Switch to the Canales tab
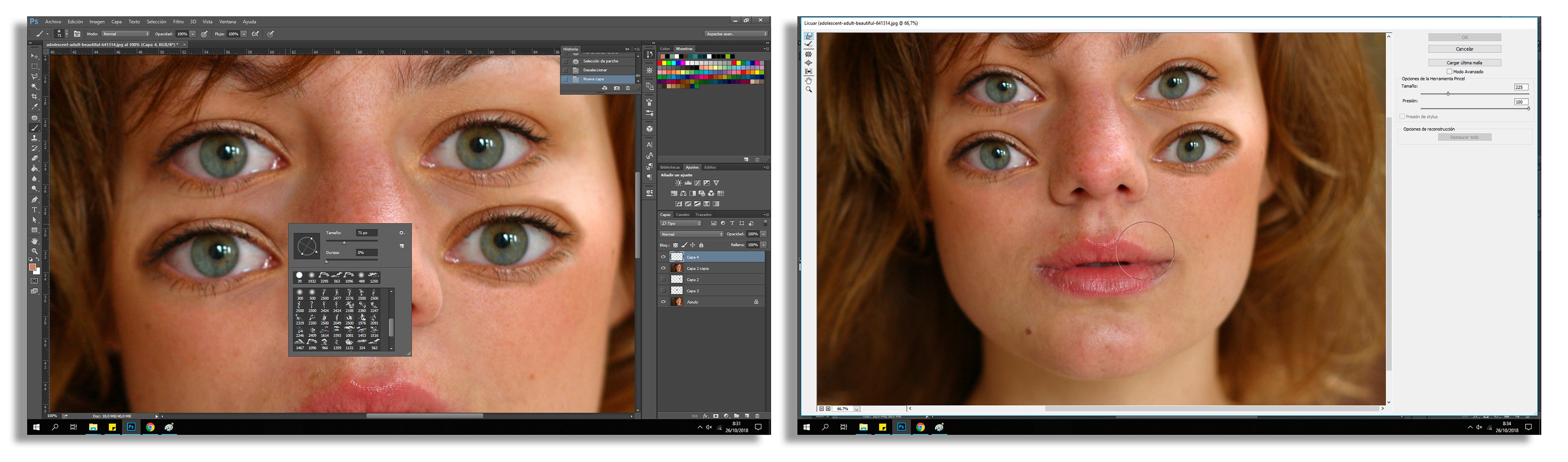The image size is (1568, 462). click(x=683, y=215)
